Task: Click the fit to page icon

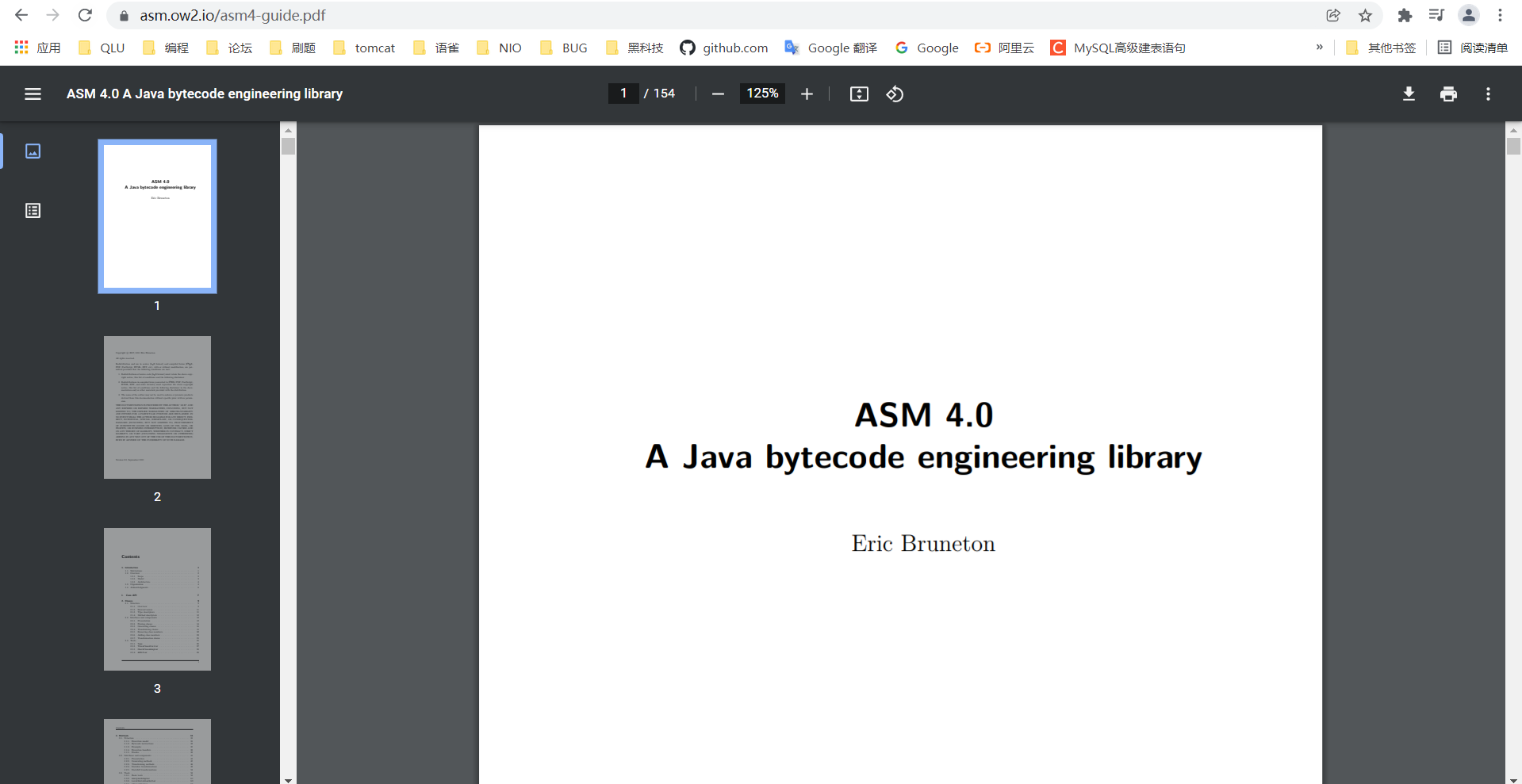Action: [x=859, y=94]
